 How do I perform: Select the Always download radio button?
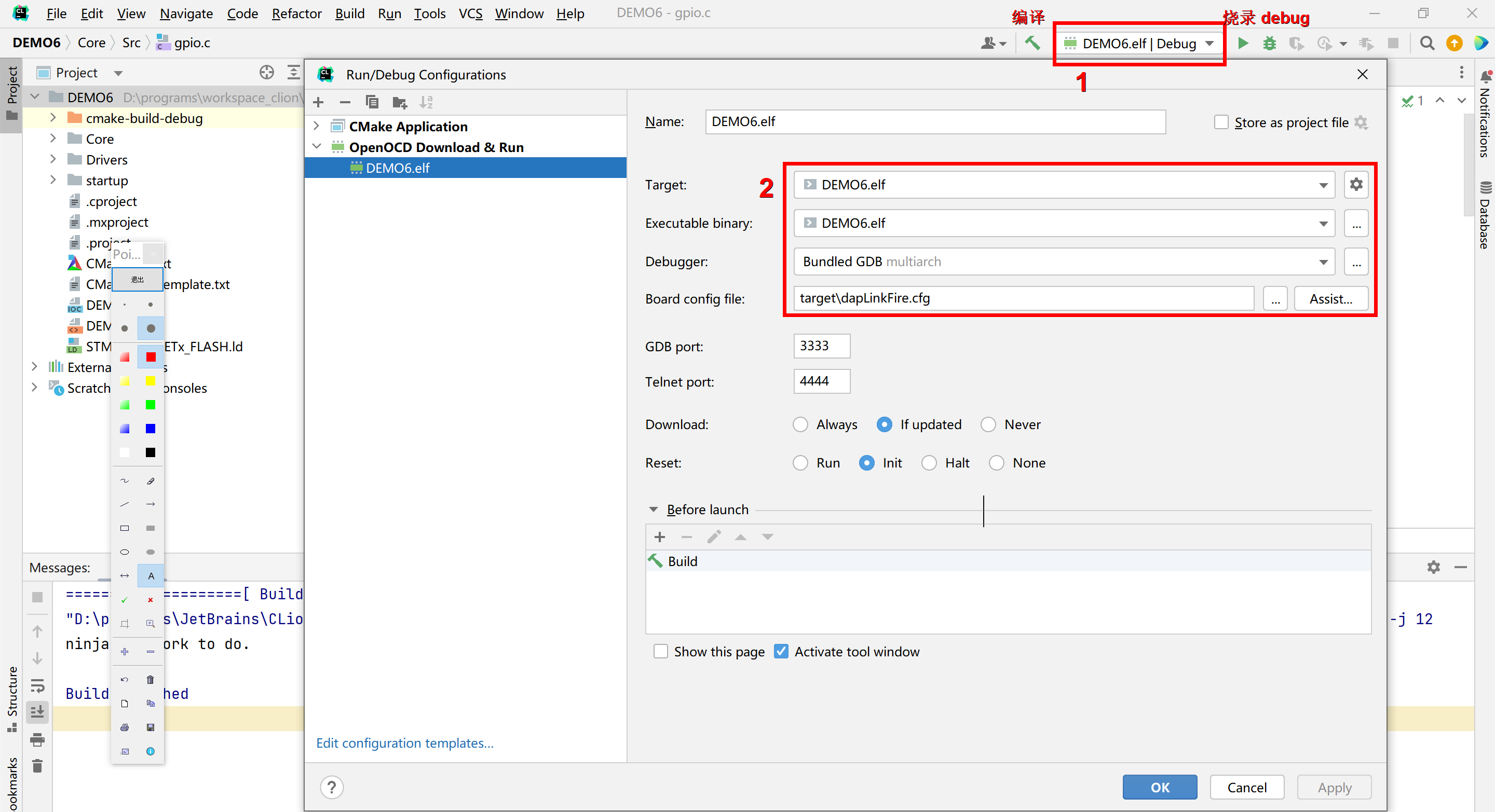tap(800, 424)
